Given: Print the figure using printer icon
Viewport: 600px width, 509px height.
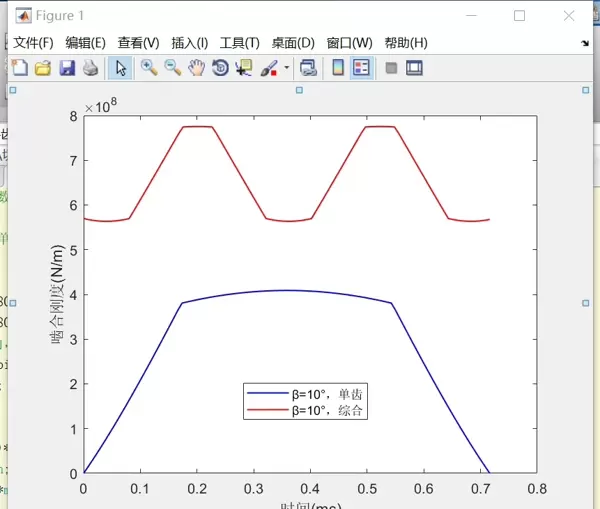Looking at the screenshot, I should click(90, 68).
